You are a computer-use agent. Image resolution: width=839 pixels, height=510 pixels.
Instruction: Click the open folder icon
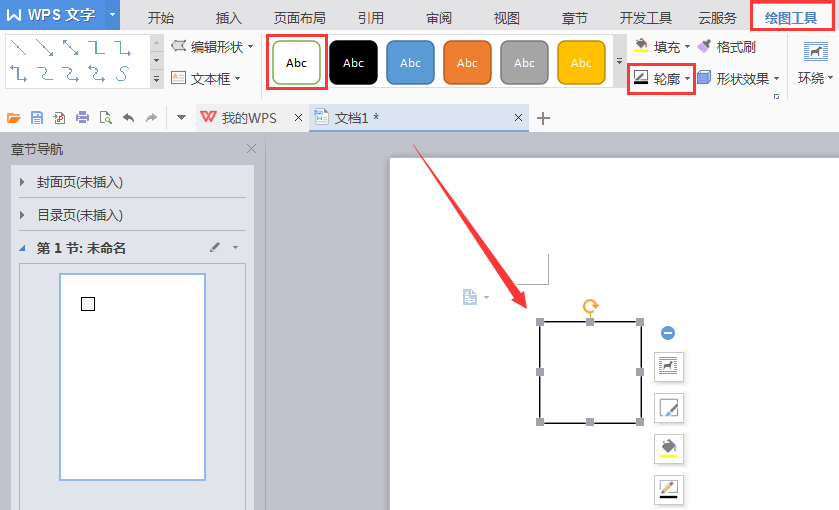[x=14, y=118]
